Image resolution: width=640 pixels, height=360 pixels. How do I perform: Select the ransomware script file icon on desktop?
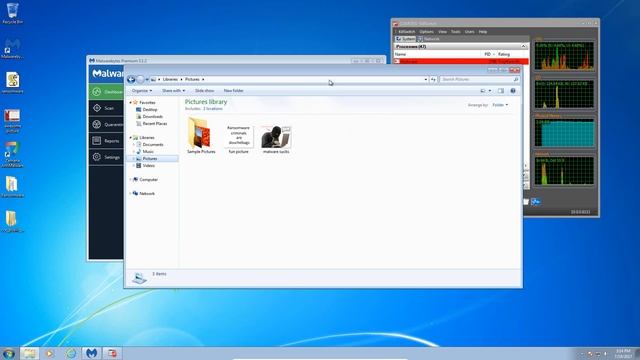tap(12, 82)
